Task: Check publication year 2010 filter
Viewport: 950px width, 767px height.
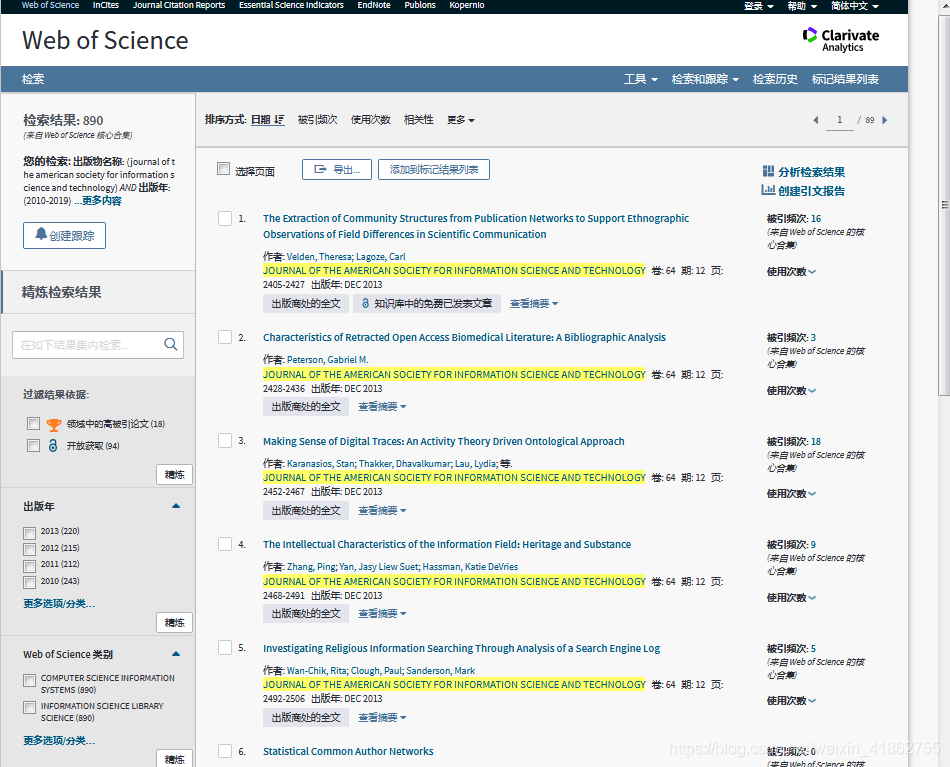Action: pyautogui.click(x=29, y=582)
